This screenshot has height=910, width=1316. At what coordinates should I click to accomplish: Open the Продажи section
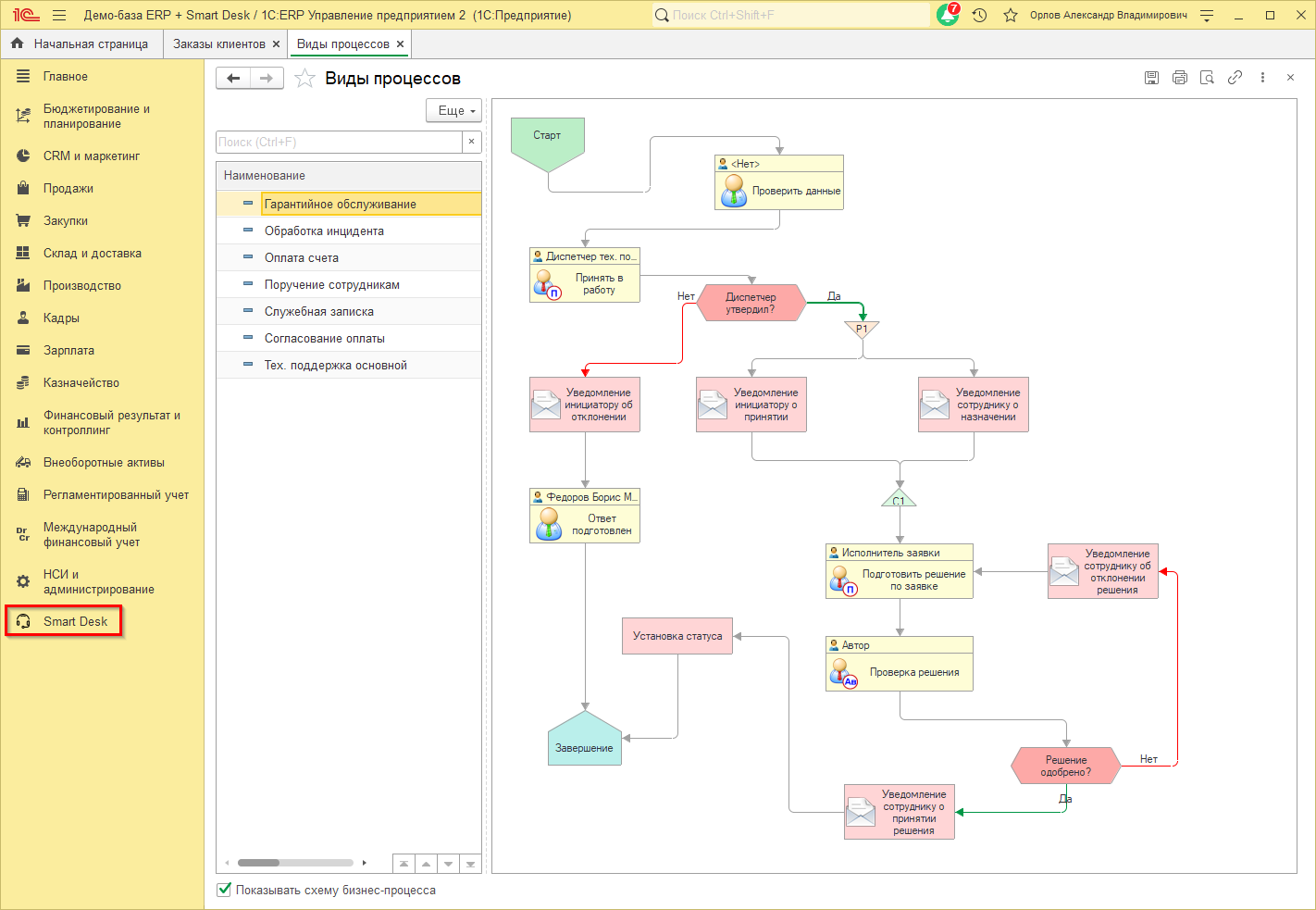[x=102, y=189]
